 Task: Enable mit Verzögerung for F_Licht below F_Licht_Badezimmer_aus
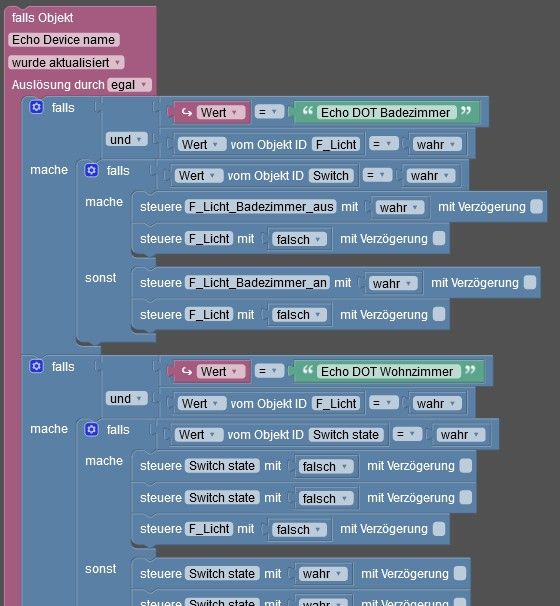coord(439,238)
